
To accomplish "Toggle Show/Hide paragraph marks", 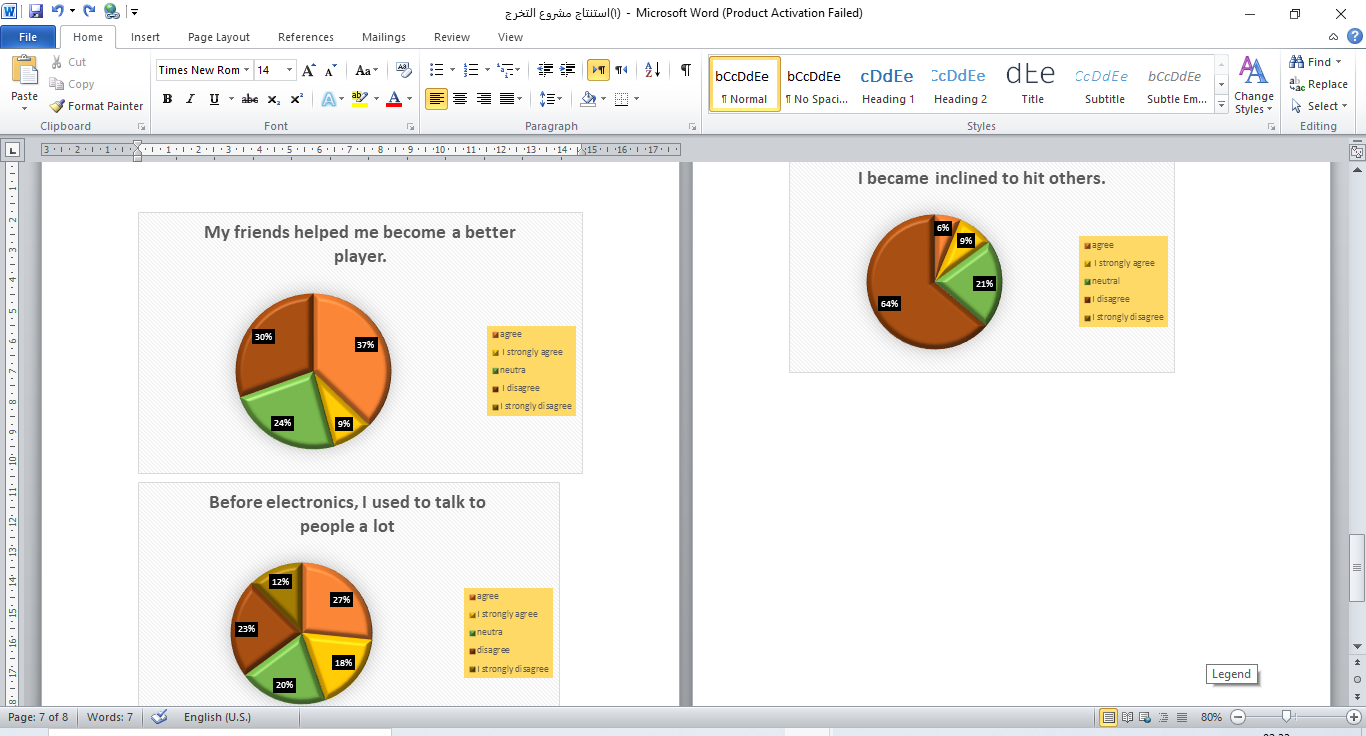I will [684, 70].
